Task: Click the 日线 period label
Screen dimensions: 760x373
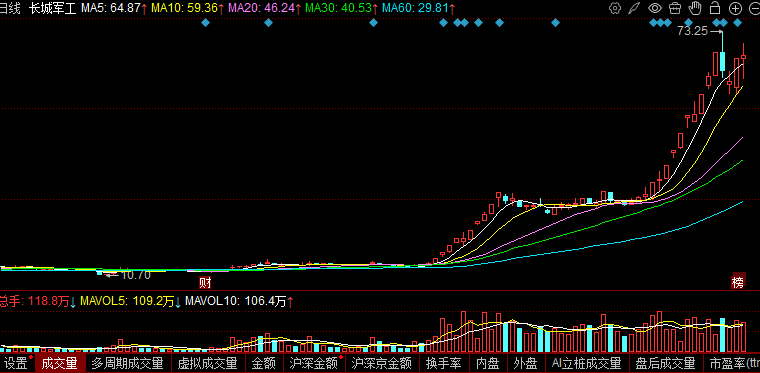Action: [x=10, y=8]
